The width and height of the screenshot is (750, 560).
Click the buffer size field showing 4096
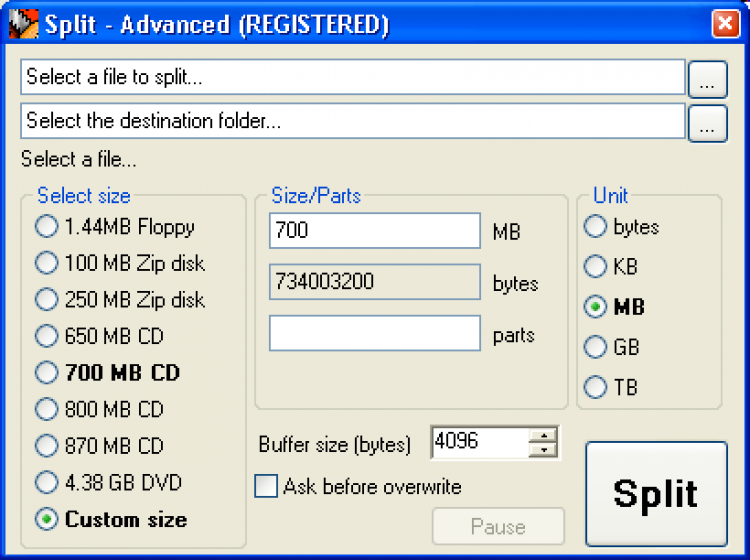click(x=480, y=442)
